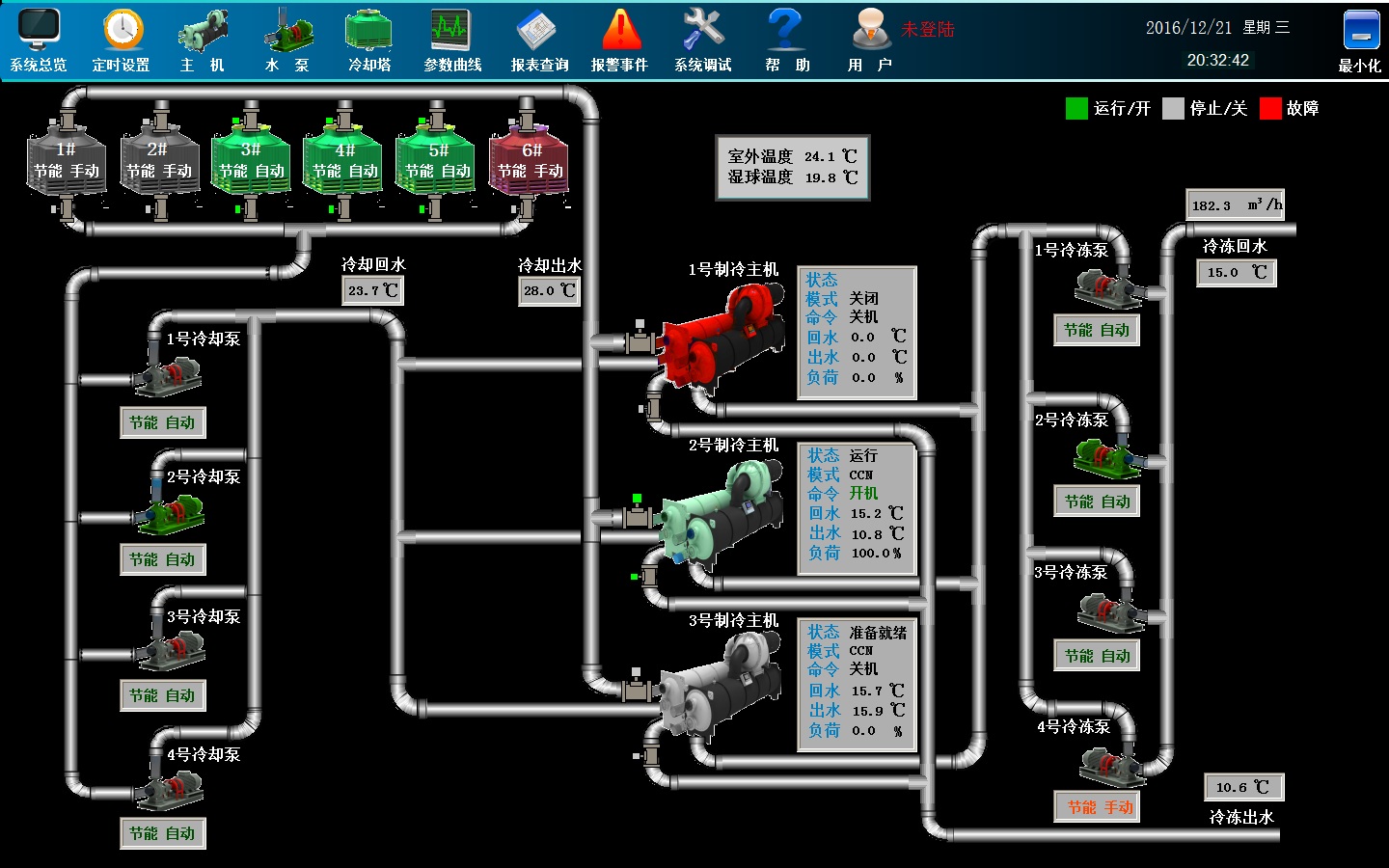This screenshot has width=1389, height=868.
Task: Toggle 节能 自动 mode for 2号冷冻泵
Action: (x=1097, y=502)
